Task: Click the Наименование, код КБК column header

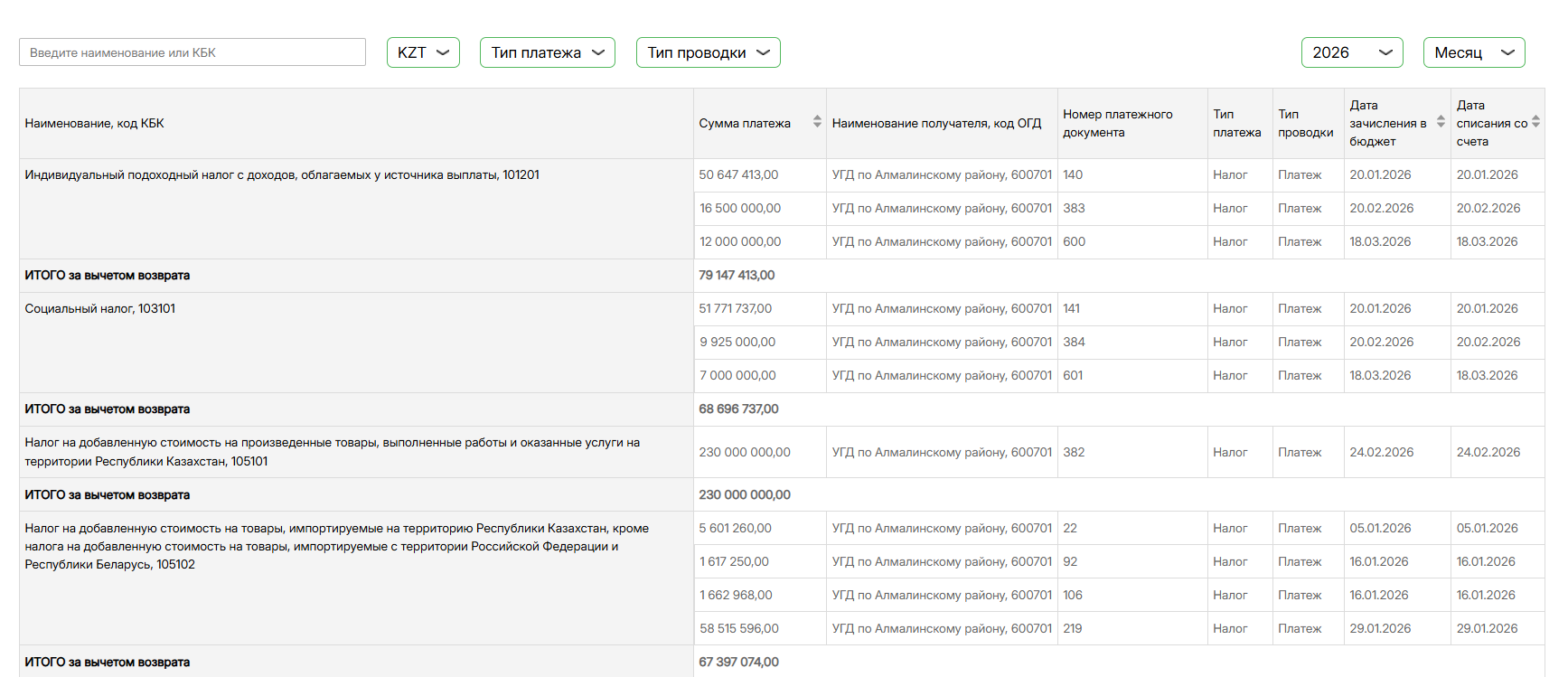Action: (95, 124)
